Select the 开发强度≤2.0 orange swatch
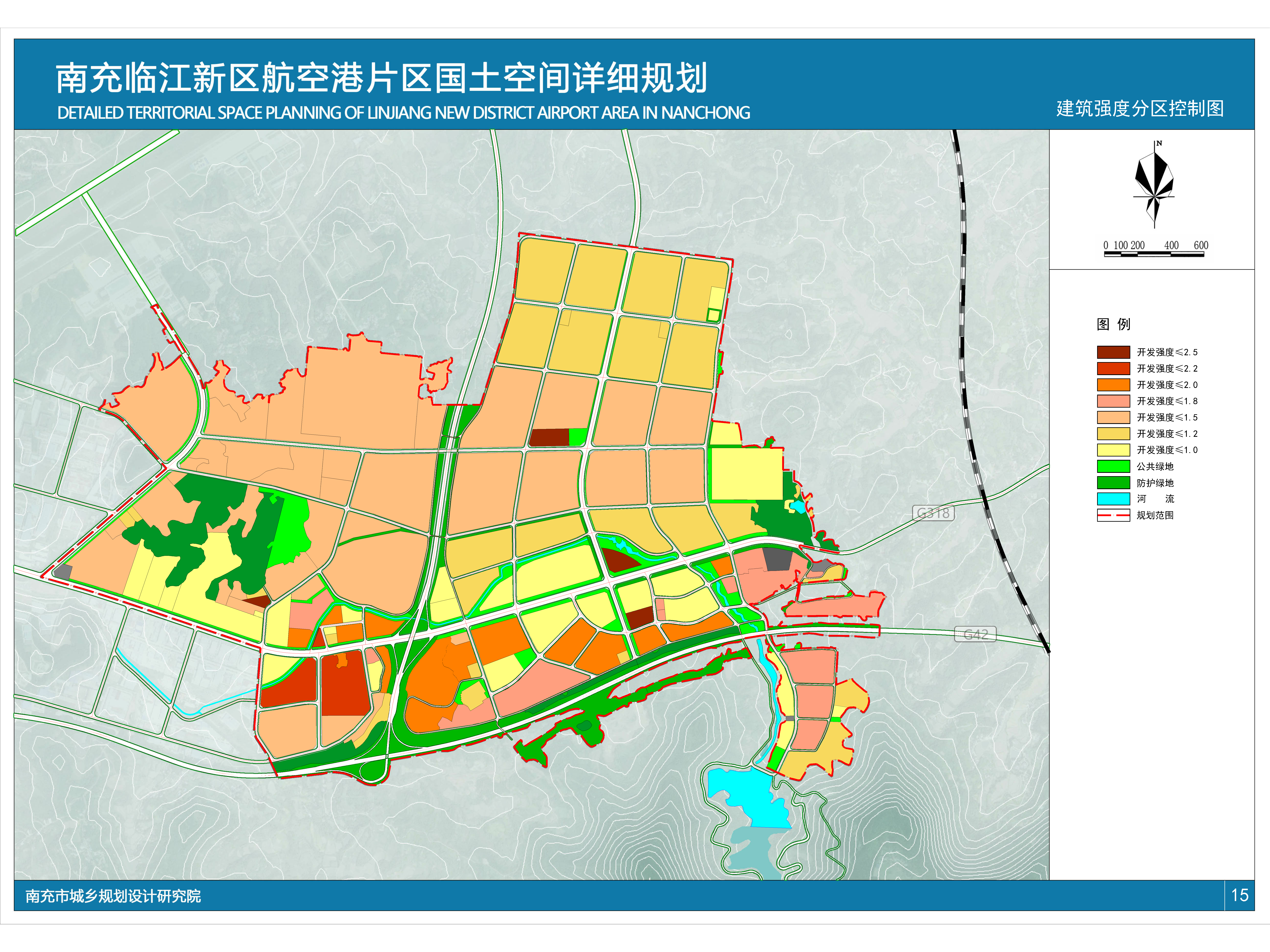Viewport: 1270px width, 952px height. [1113, 384]
